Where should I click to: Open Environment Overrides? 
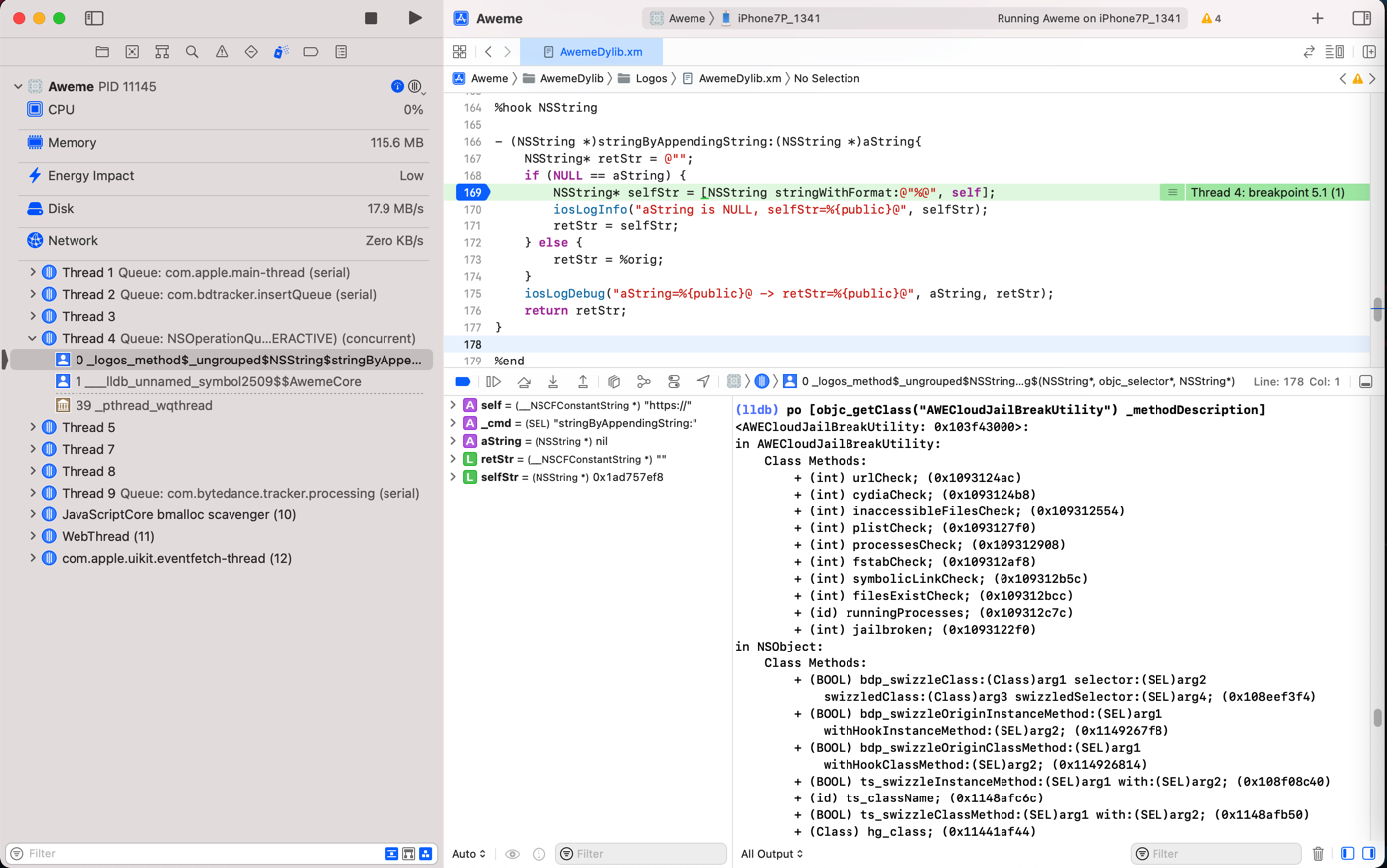point(674,382)
